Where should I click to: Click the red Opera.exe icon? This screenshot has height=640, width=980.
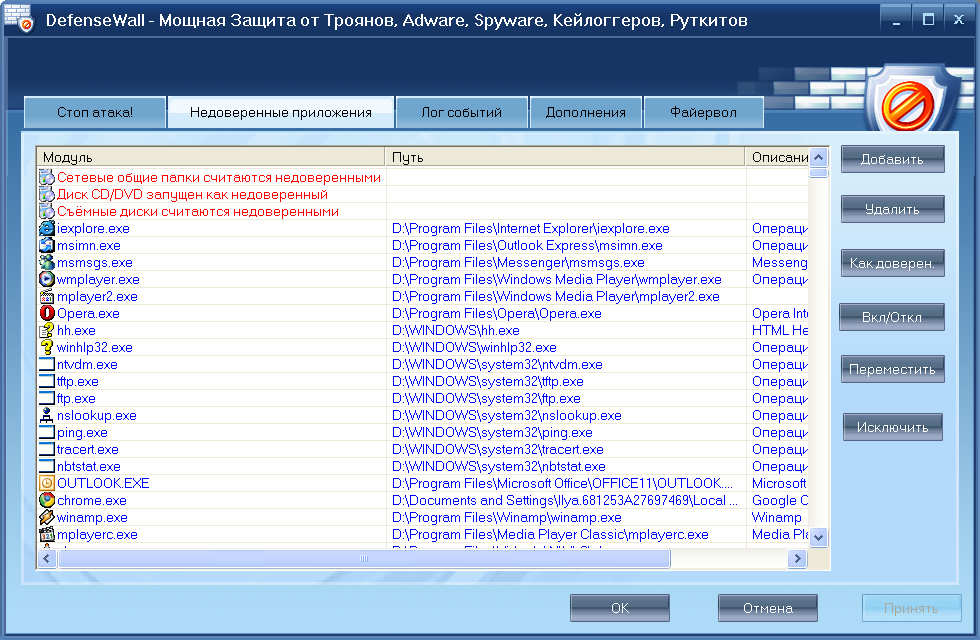[47, 313]
